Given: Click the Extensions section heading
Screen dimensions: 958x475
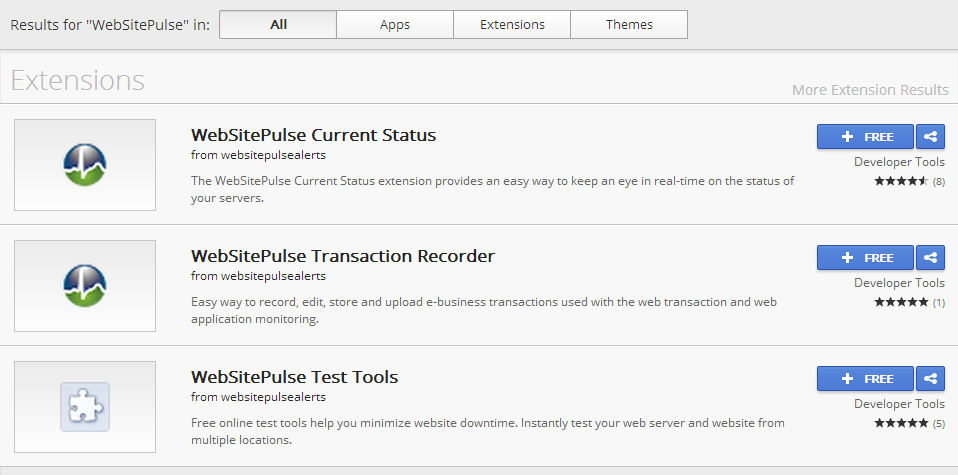Looking at the screenshot, I should click(78, 80).
